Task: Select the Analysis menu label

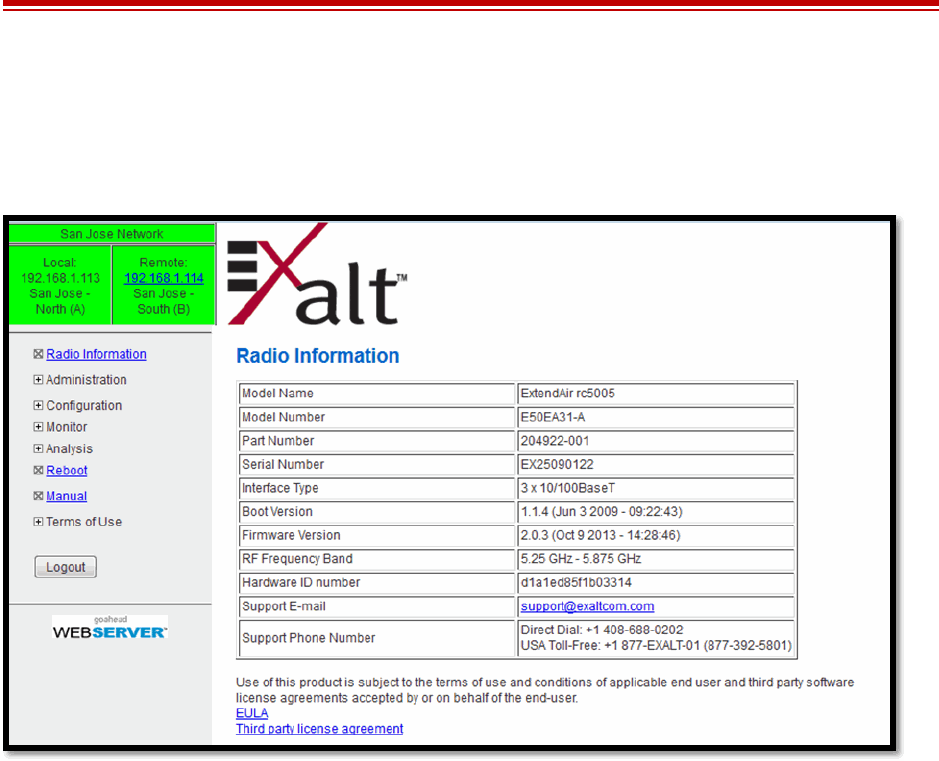Action: click(x=69, y=448)
